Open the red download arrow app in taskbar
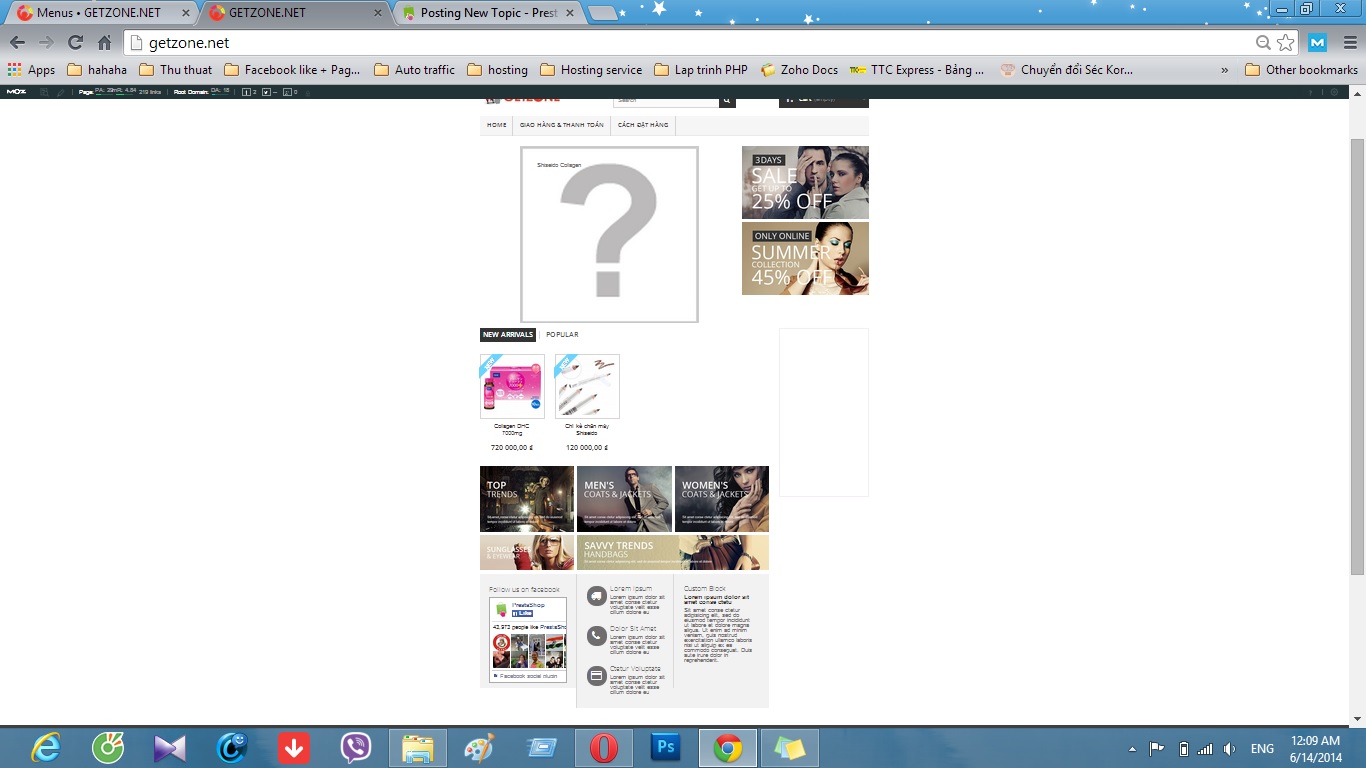This screenshot has height=768, width=1366. click(293, 748)
